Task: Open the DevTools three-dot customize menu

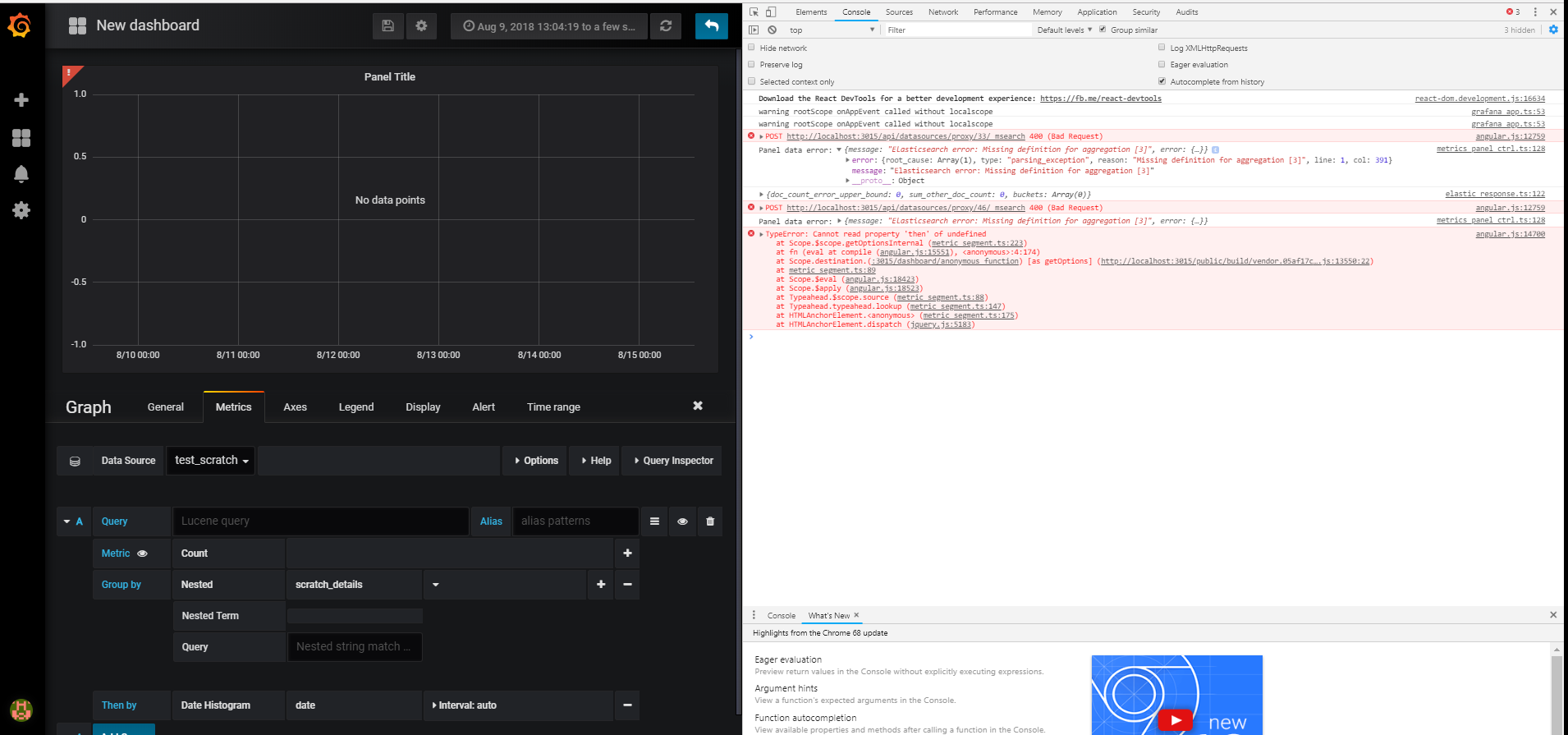Action: [1535, 11]
